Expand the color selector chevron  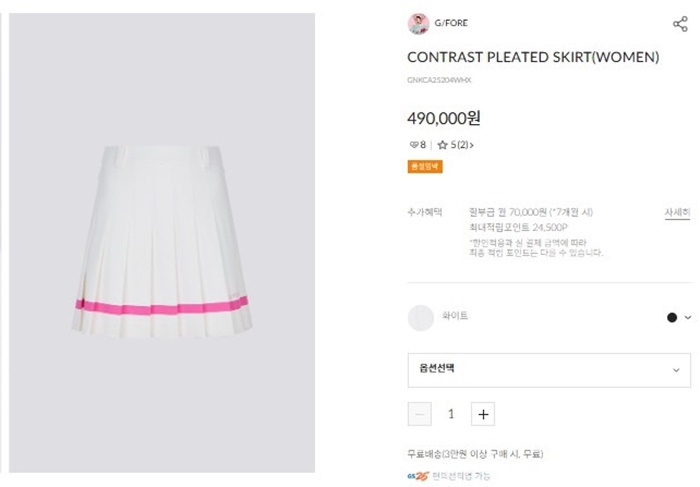pyautogui.click(x=688, y=318)
